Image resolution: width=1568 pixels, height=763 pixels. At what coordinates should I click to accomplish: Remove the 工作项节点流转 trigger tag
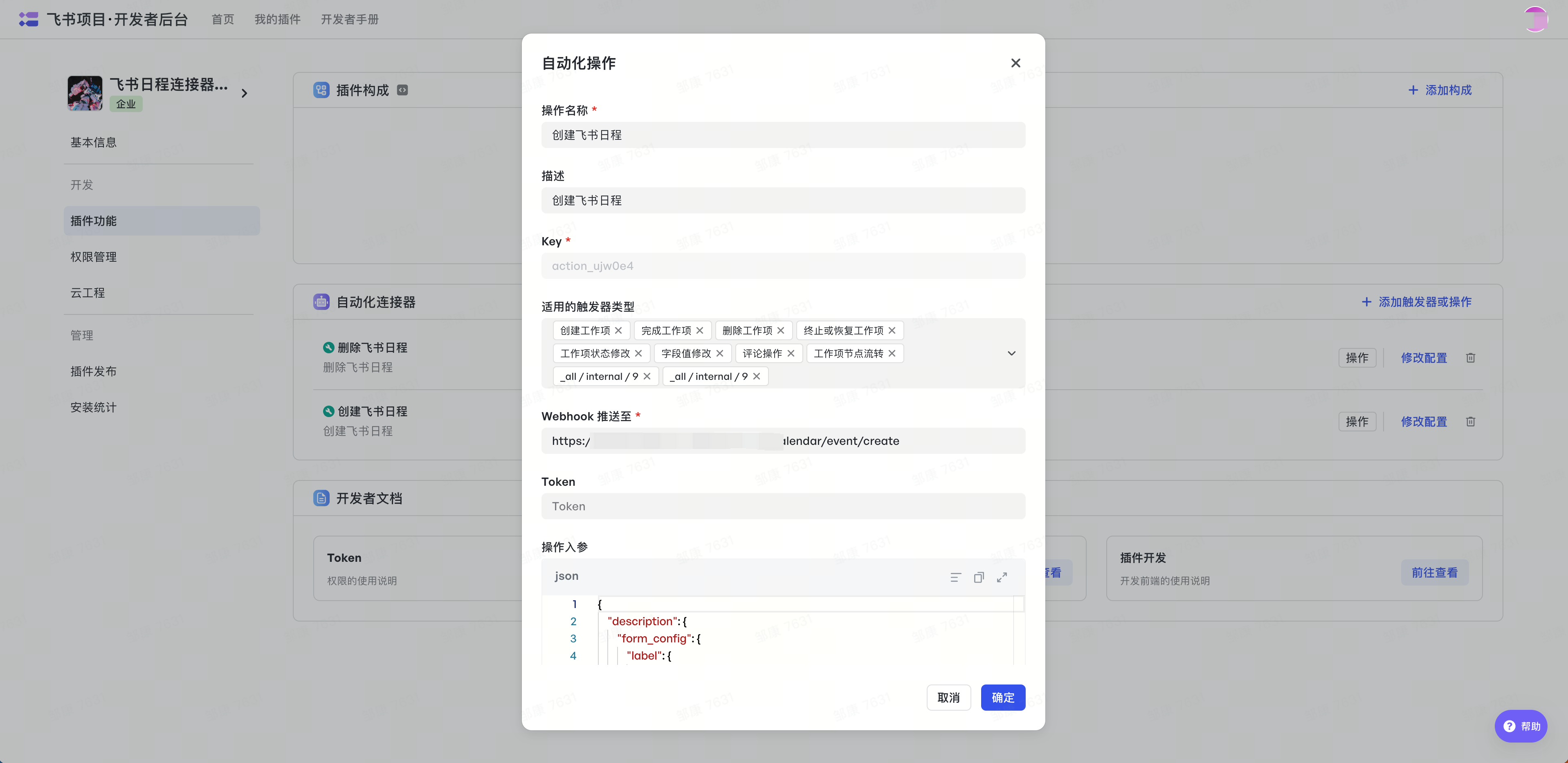[x=892, y=354]
